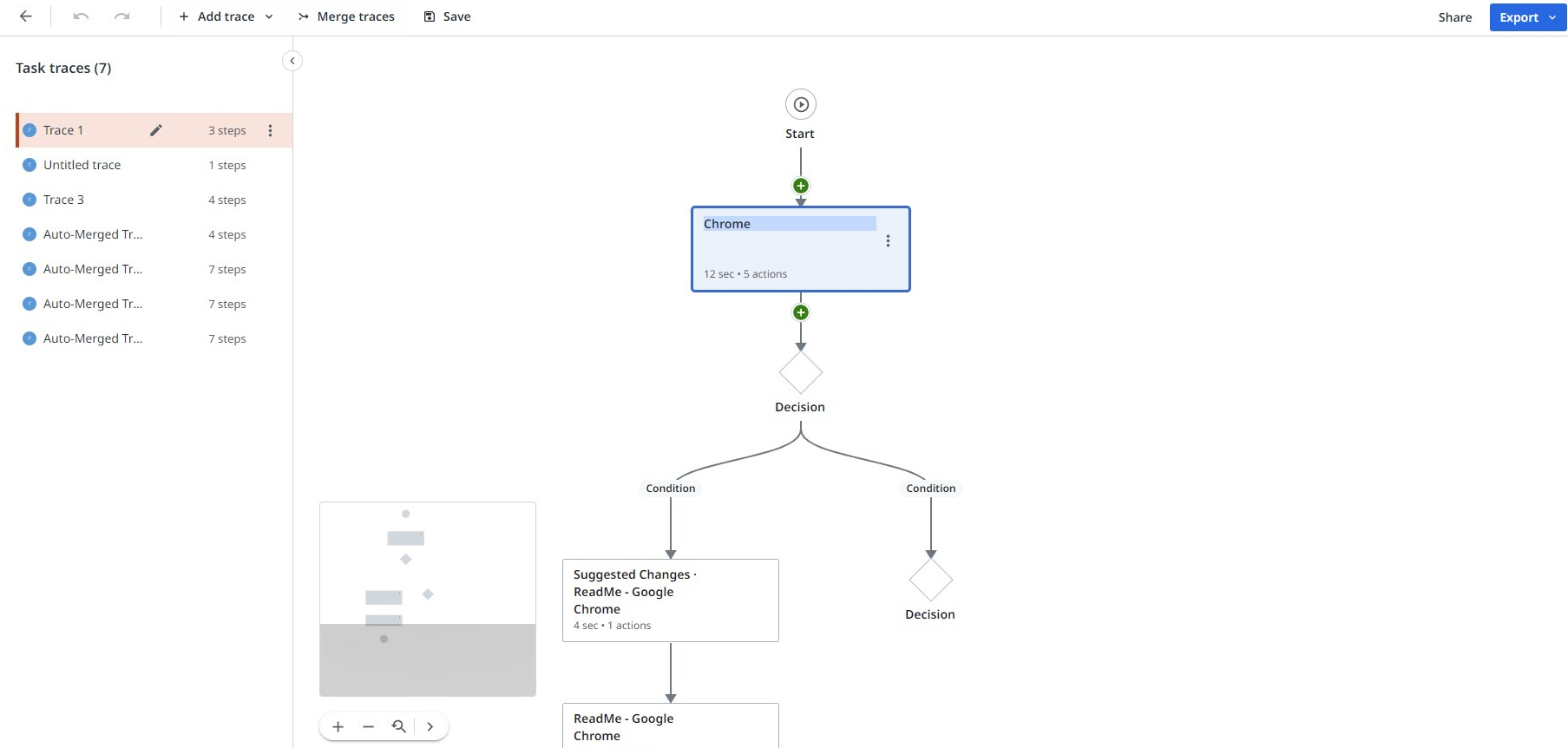
Task: Click '3 steps' text on Trace 1
Action: pyautogui.click(x=227, y=130)
